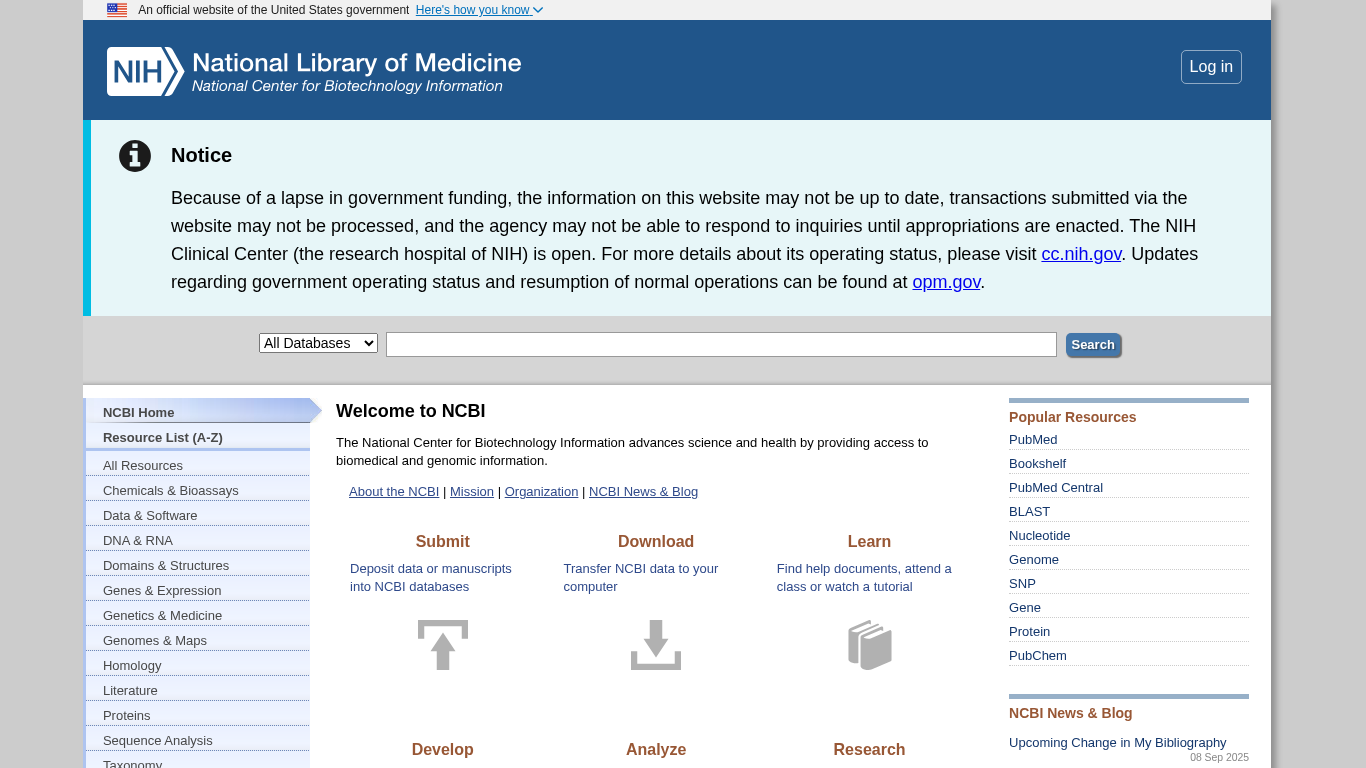Click the US flag icon

pos(117,10)
